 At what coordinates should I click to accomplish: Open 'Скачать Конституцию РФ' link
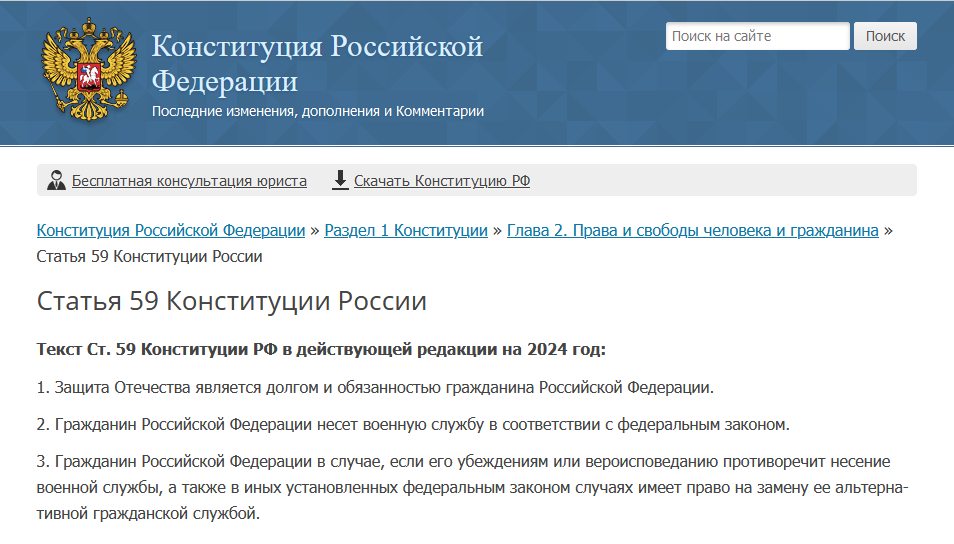pos(442,181)
